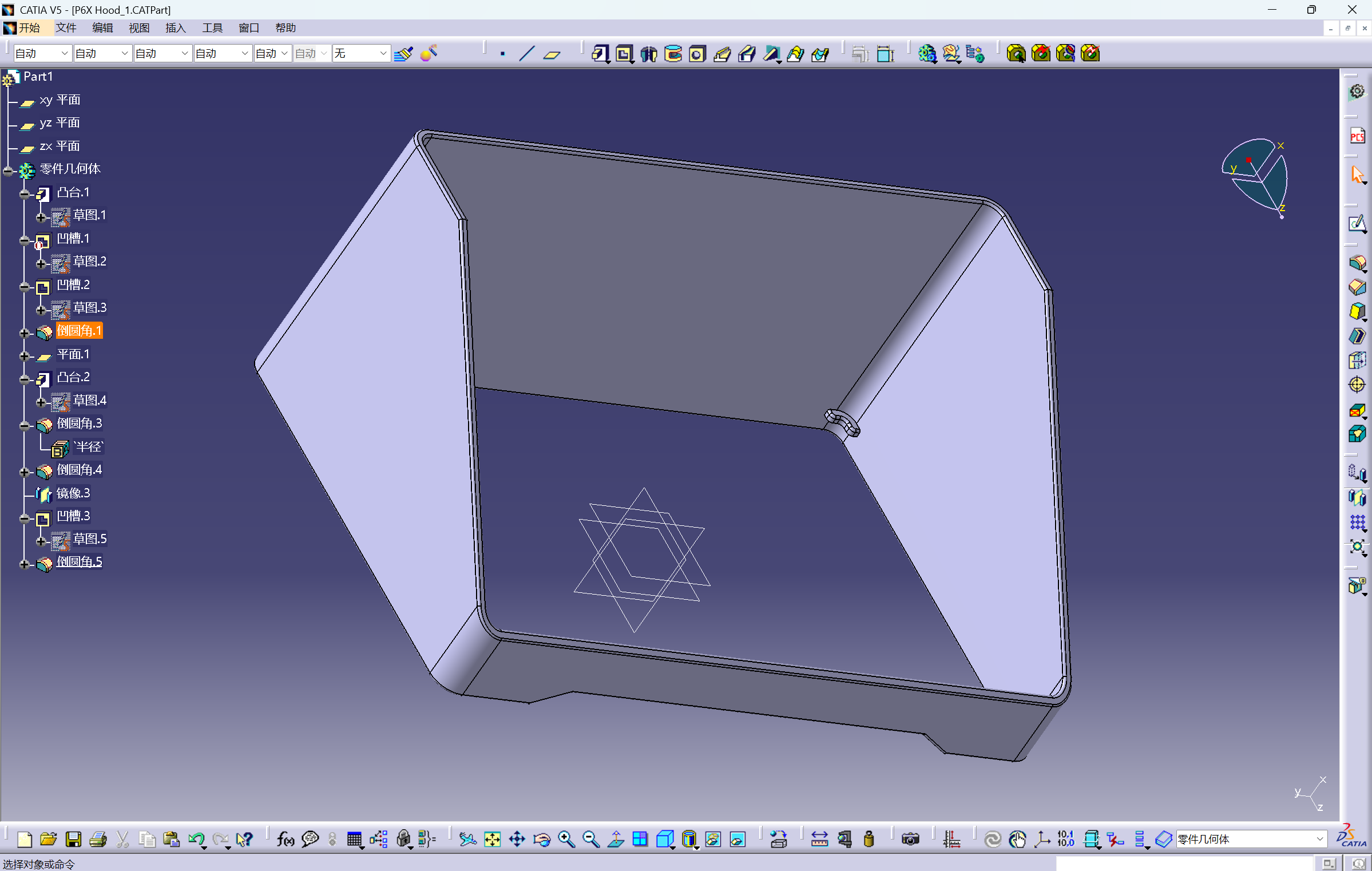Screen dimensions: 1372x871
Task: Select the Hole tool icon
Action: pos(697,54)
